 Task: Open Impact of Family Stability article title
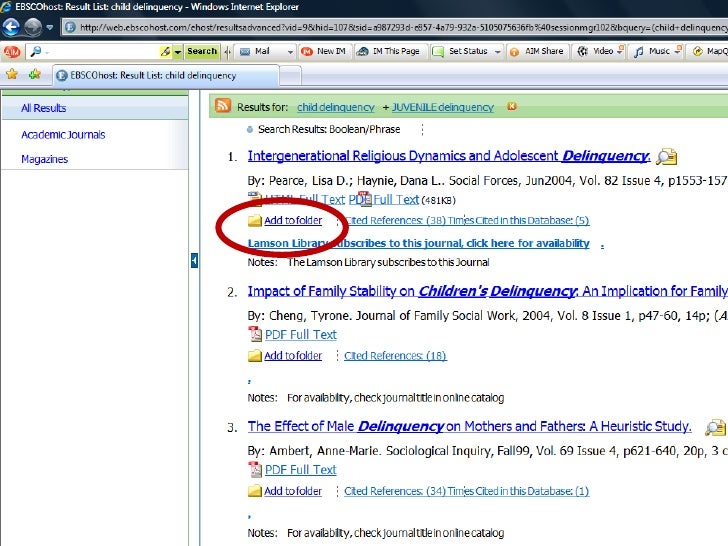click(x=488, y=291)
